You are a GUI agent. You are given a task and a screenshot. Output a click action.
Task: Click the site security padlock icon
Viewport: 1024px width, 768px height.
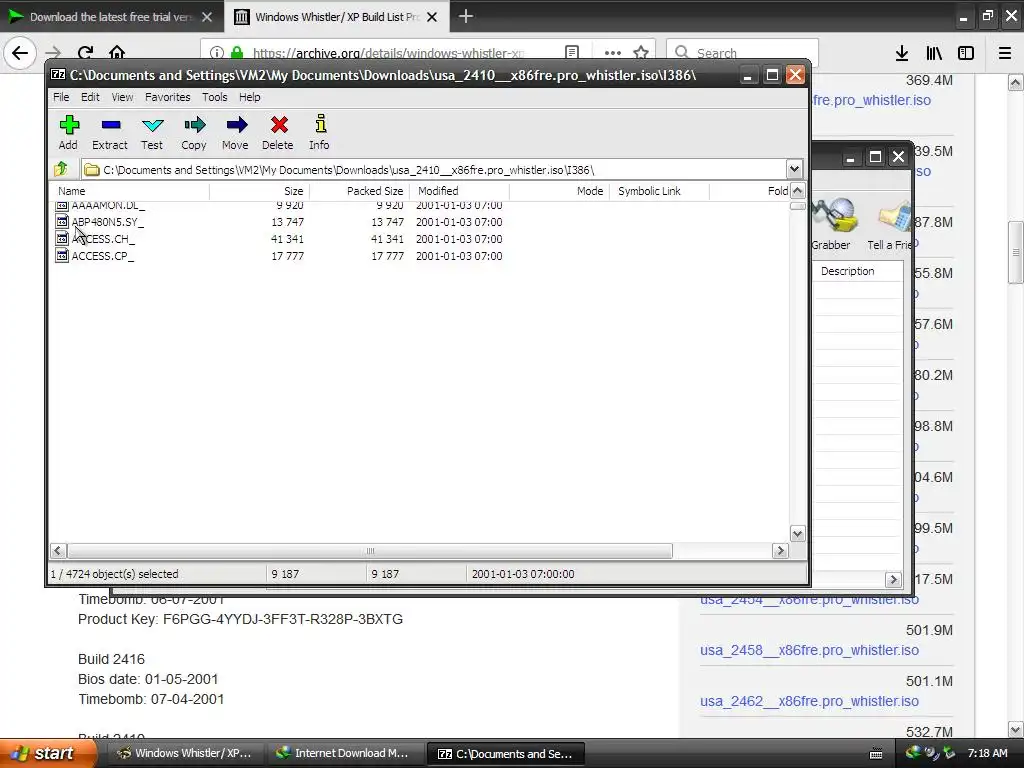coord(237,53)
